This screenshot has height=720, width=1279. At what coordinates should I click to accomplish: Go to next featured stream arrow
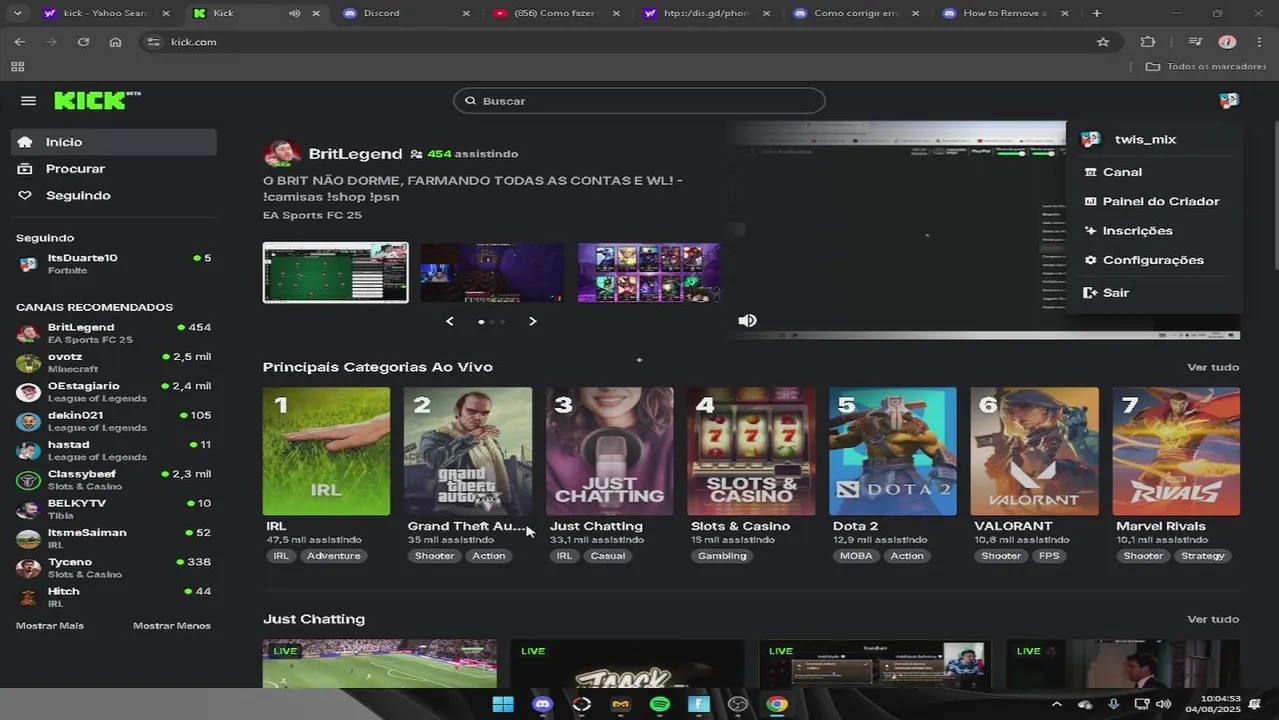pos(533,321)
